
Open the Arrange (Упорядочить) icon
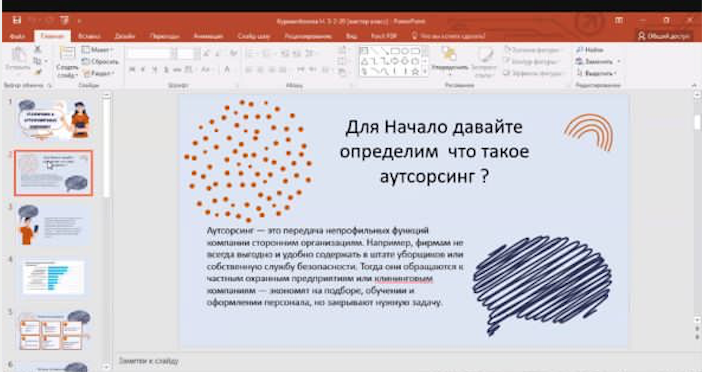pos(449,56)
